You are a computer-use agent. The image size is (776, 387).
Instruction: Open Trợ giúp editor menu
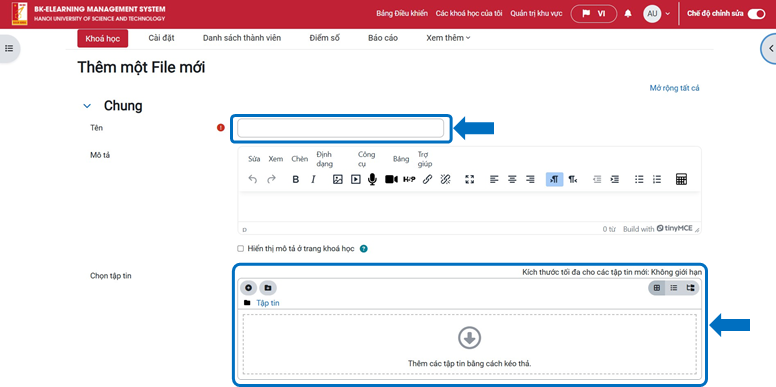coord(425,159)
